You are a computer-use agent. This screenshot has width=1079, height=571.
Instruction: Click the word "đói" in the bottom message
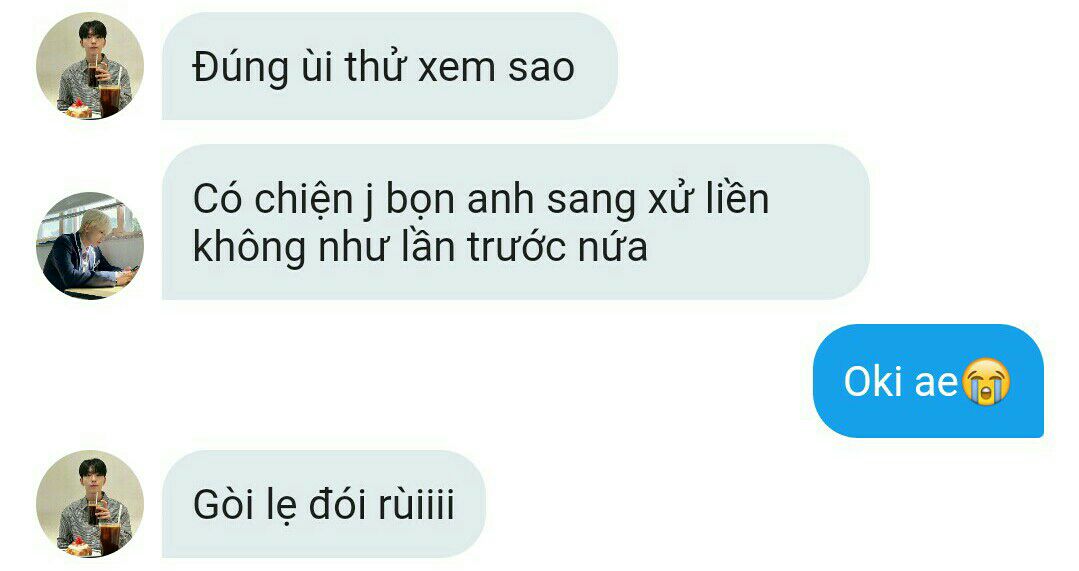point(337,504)
